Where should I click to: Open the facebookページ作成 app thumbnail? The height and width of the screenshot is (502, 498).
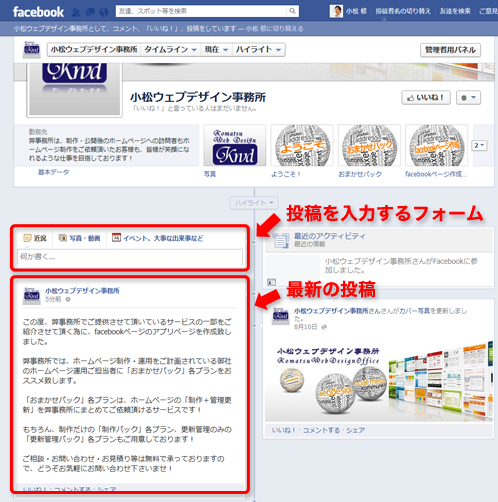[x=437, y=145]
